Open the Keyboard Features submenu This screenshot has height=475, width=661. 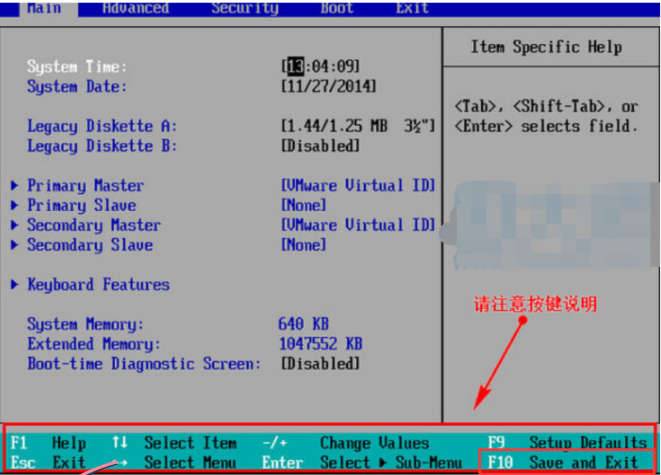tap(97, 285)
